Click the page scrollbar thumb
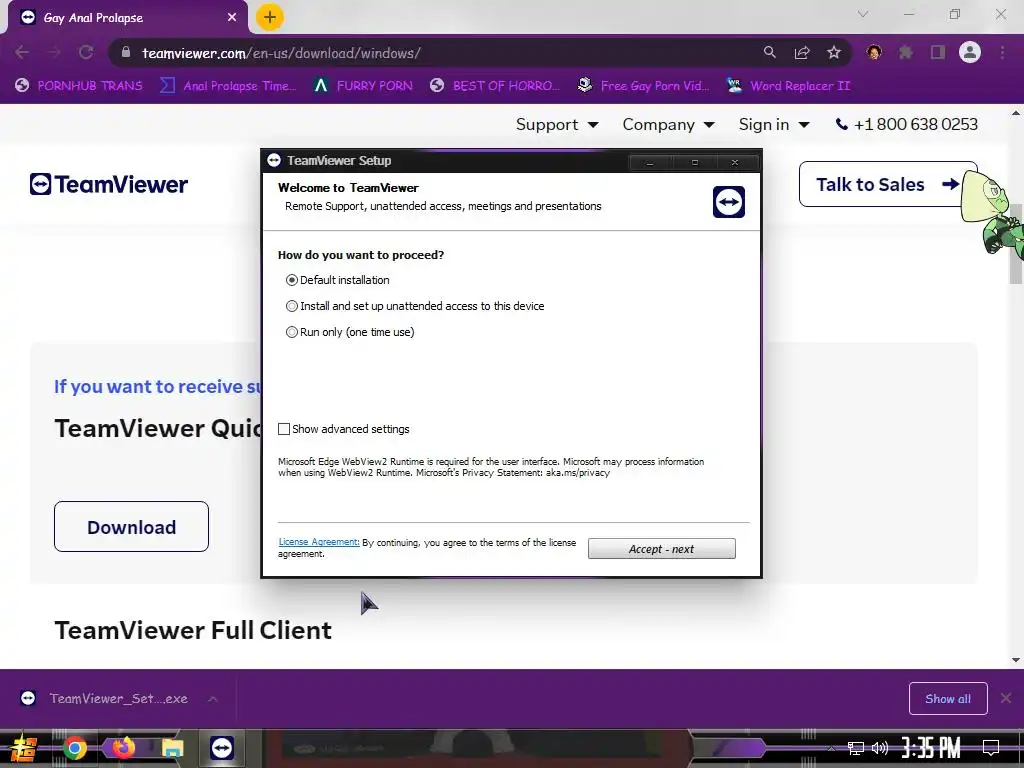The width and height of the screenshot is (1024, 768). click(1016, 243)
